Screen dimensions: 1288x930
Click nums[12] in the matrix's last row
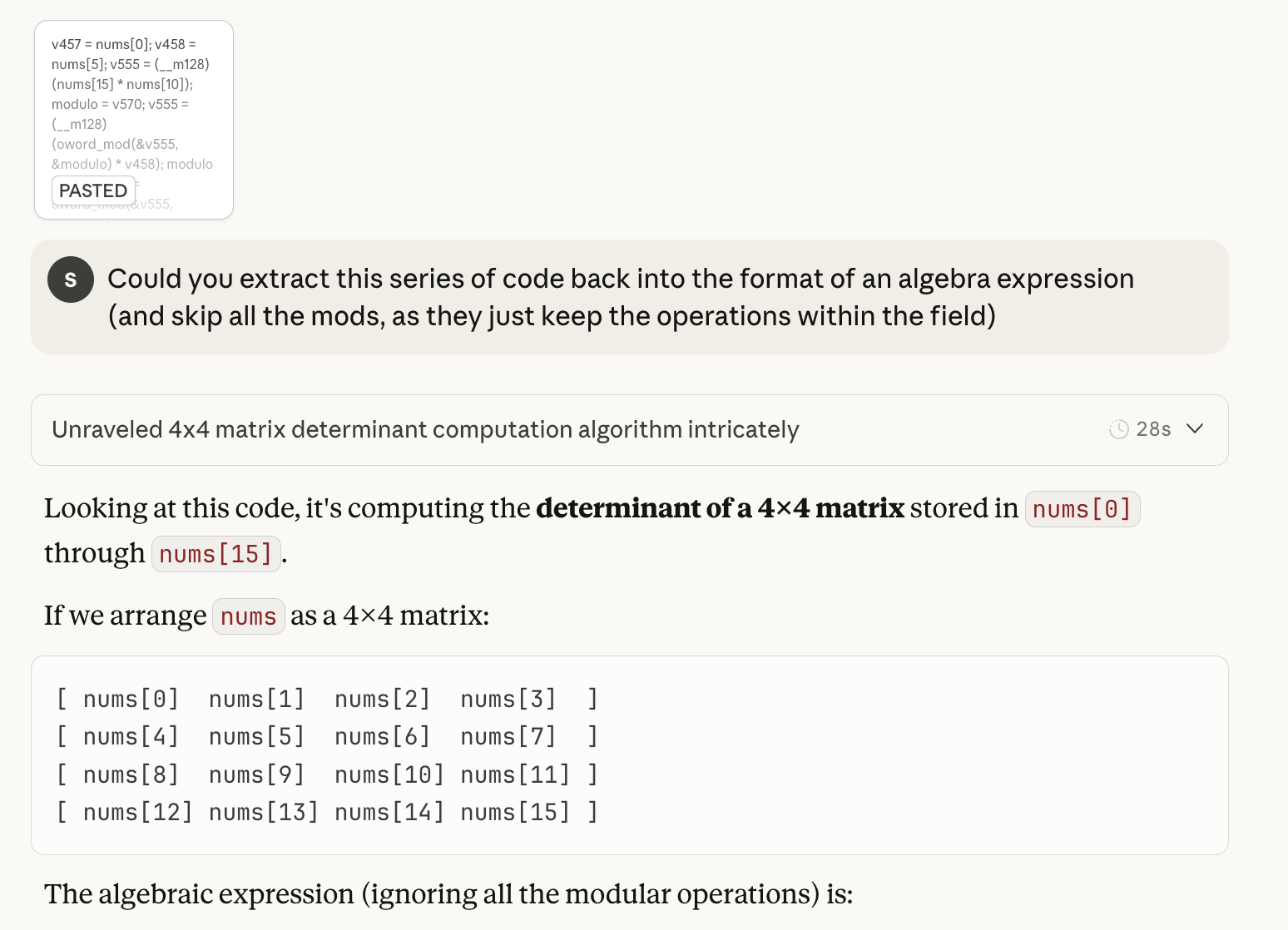pos(137,812)
